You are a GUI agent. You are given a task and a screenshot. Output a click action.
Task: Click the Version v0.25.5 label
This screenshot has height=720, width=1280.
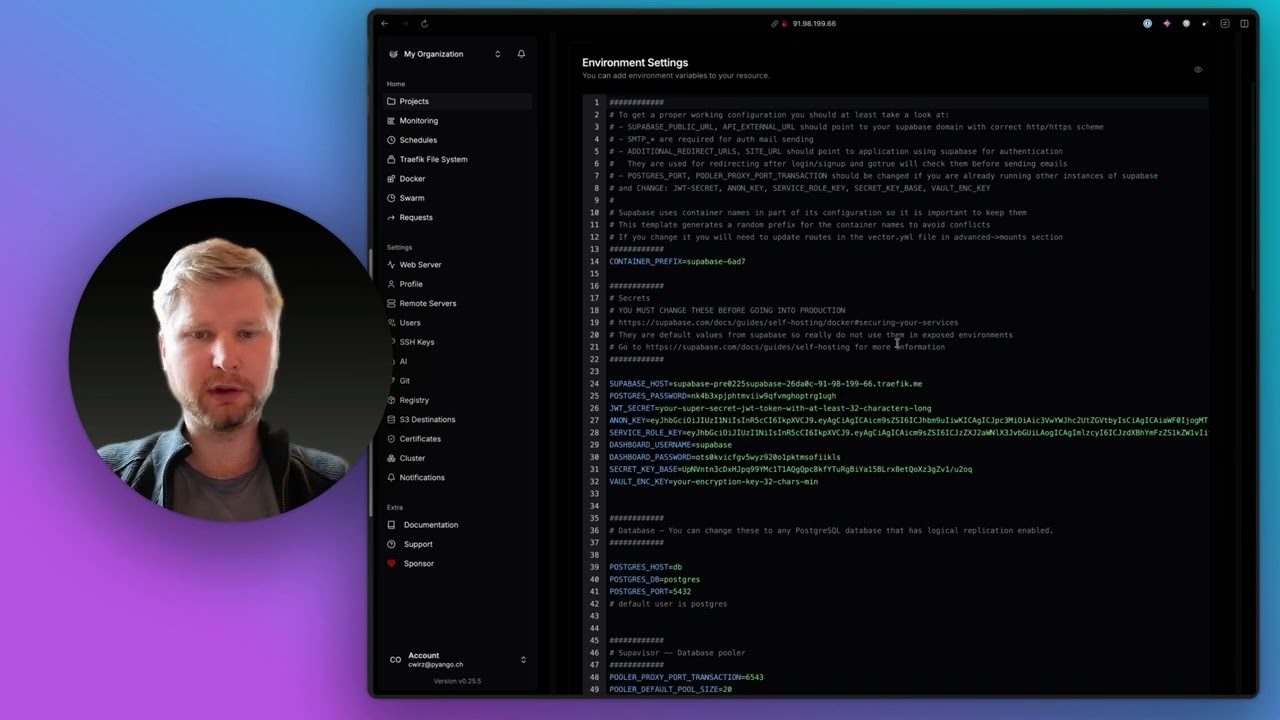pos(457,681)
